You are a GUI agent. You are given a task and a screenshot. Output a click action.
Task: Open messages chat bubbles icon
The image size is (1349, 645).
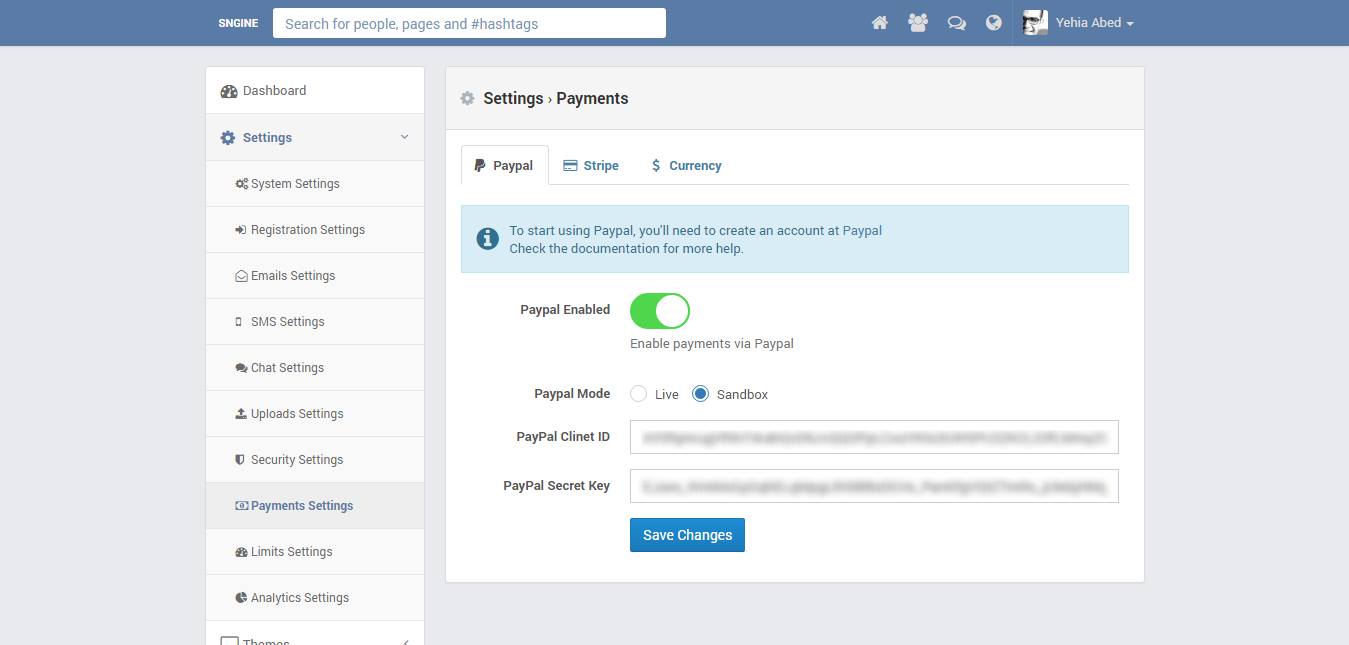pos(956,23)
